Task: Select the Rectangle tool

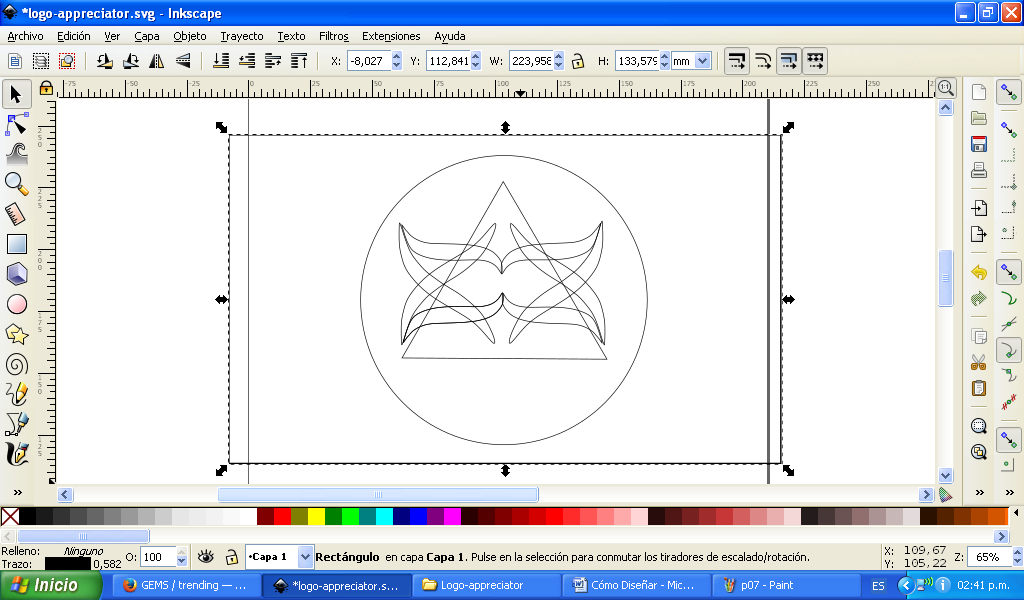Action: pyautogui.click(x=16, y=244)
